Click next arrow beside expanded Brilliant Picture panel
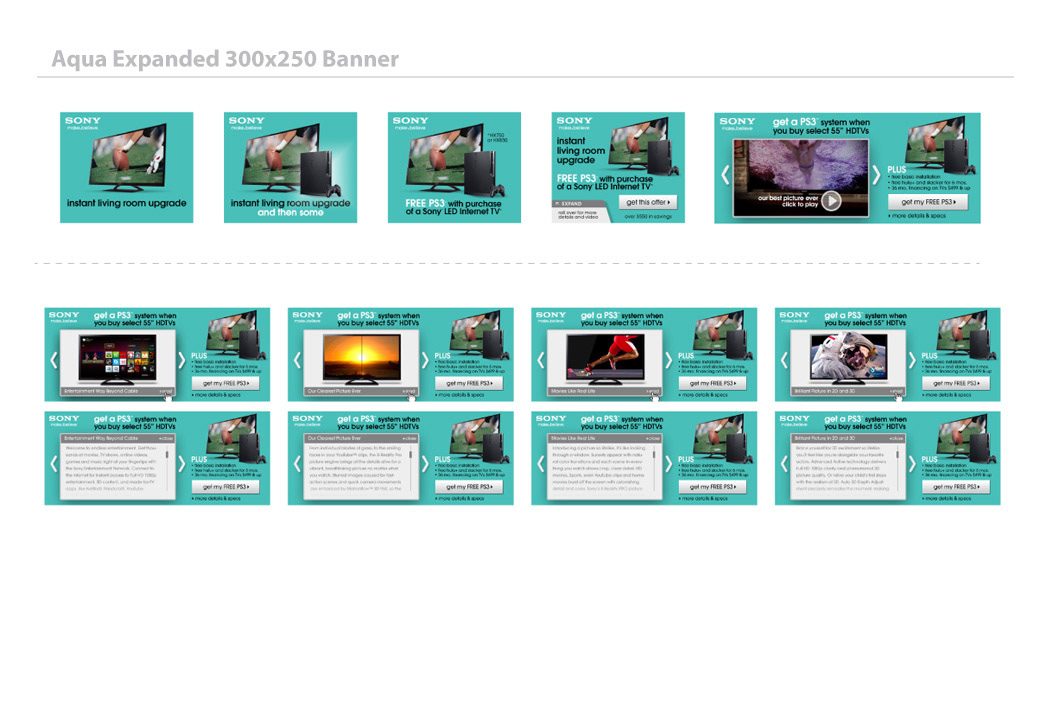 coord(912,463)
